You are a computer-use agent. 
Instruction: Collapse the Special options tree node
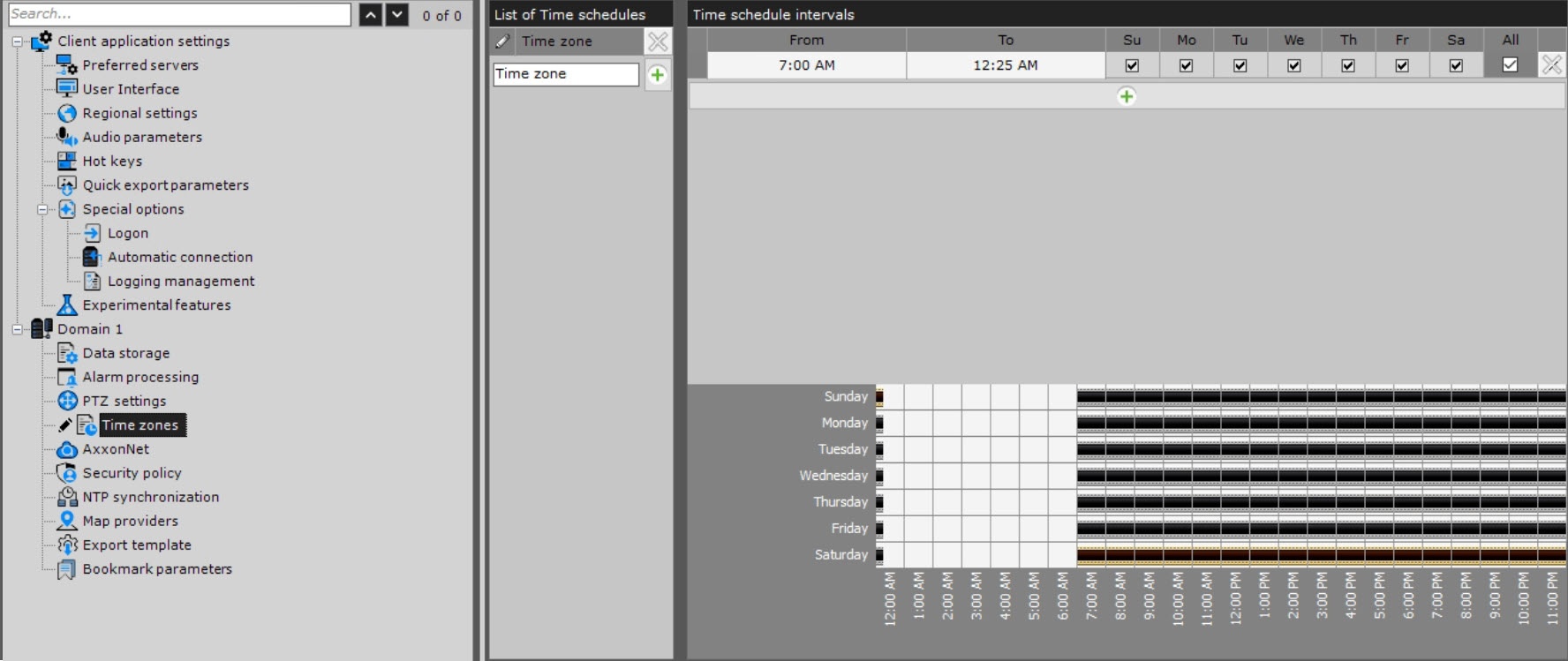pyautogui.click(x=42, y=210)
